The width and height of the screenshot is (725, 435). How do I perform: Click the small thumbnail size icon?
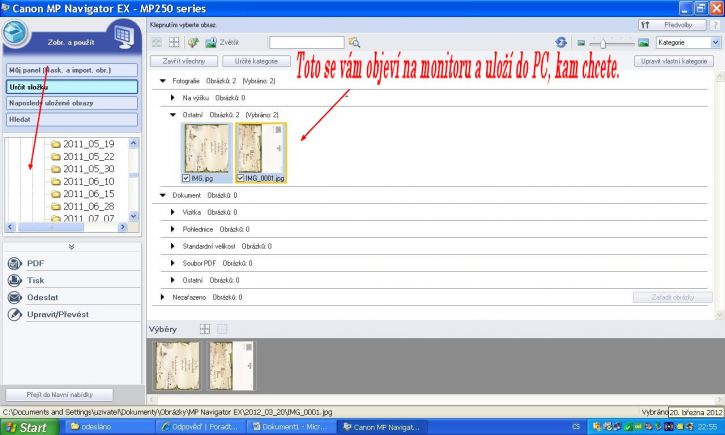click(581, 43)
